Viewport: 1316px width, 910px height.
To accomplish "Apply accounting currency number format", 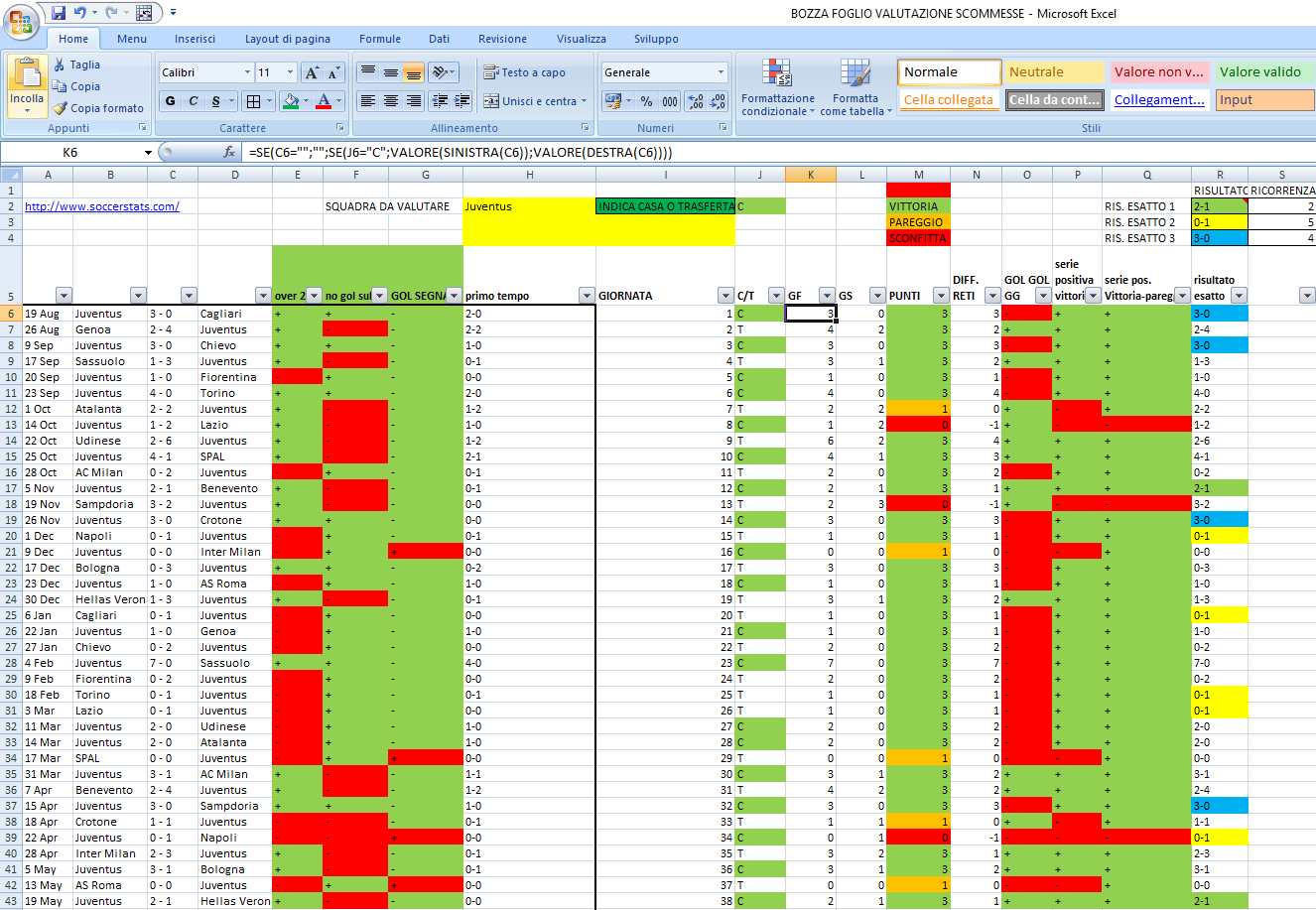I will [612, 101].
